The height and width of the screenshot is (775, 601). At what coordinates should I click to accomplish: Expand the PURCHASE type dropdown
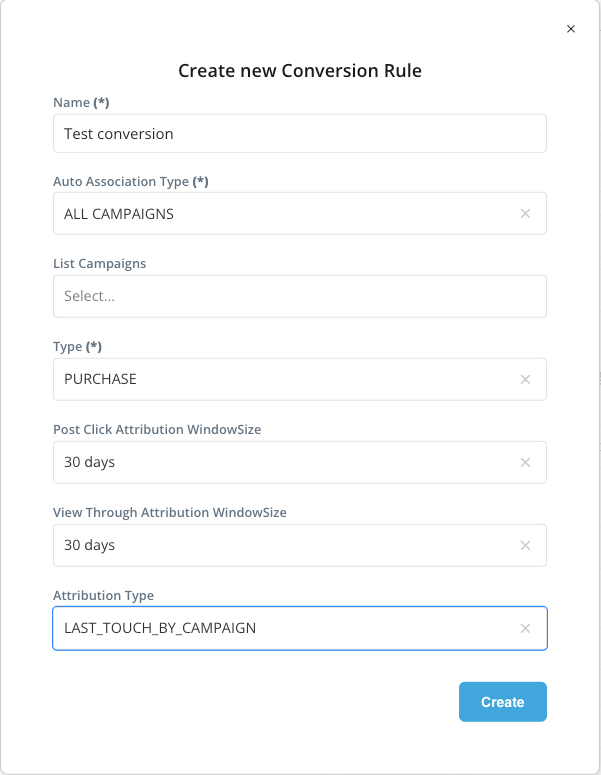pos(280,379)
